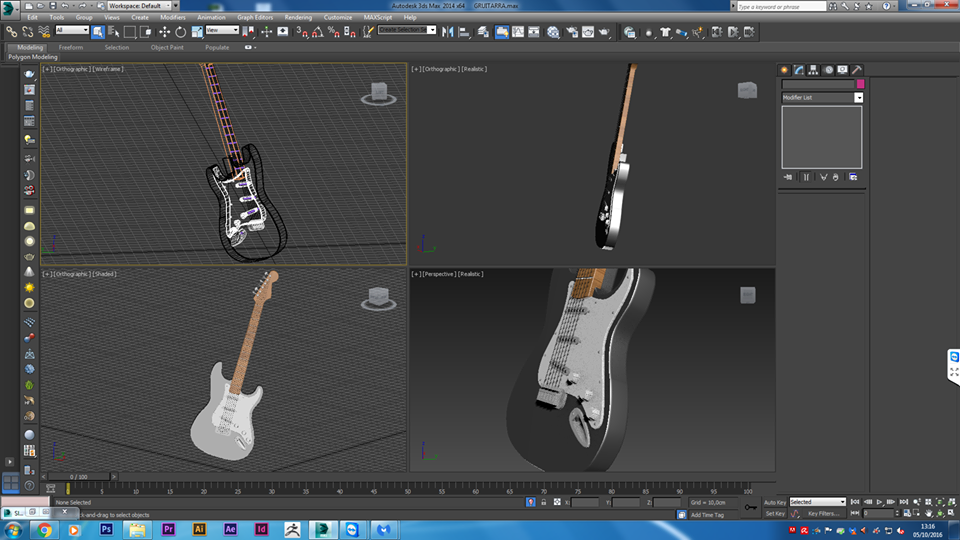Click the Select by Name icon
Screen dimensions: 960x540
tap(112, 32)
